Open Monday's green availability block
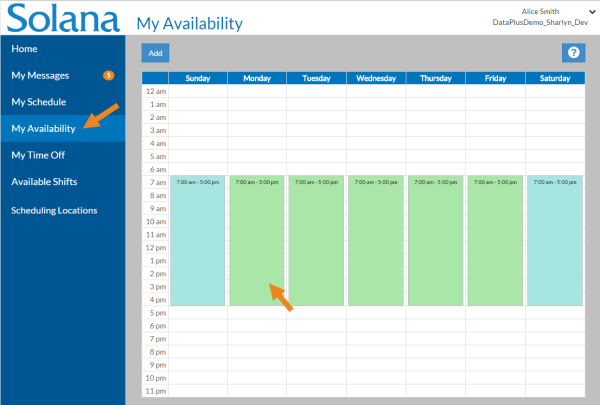600x405 pixels. pyautogui.click(x=257, y=240)
